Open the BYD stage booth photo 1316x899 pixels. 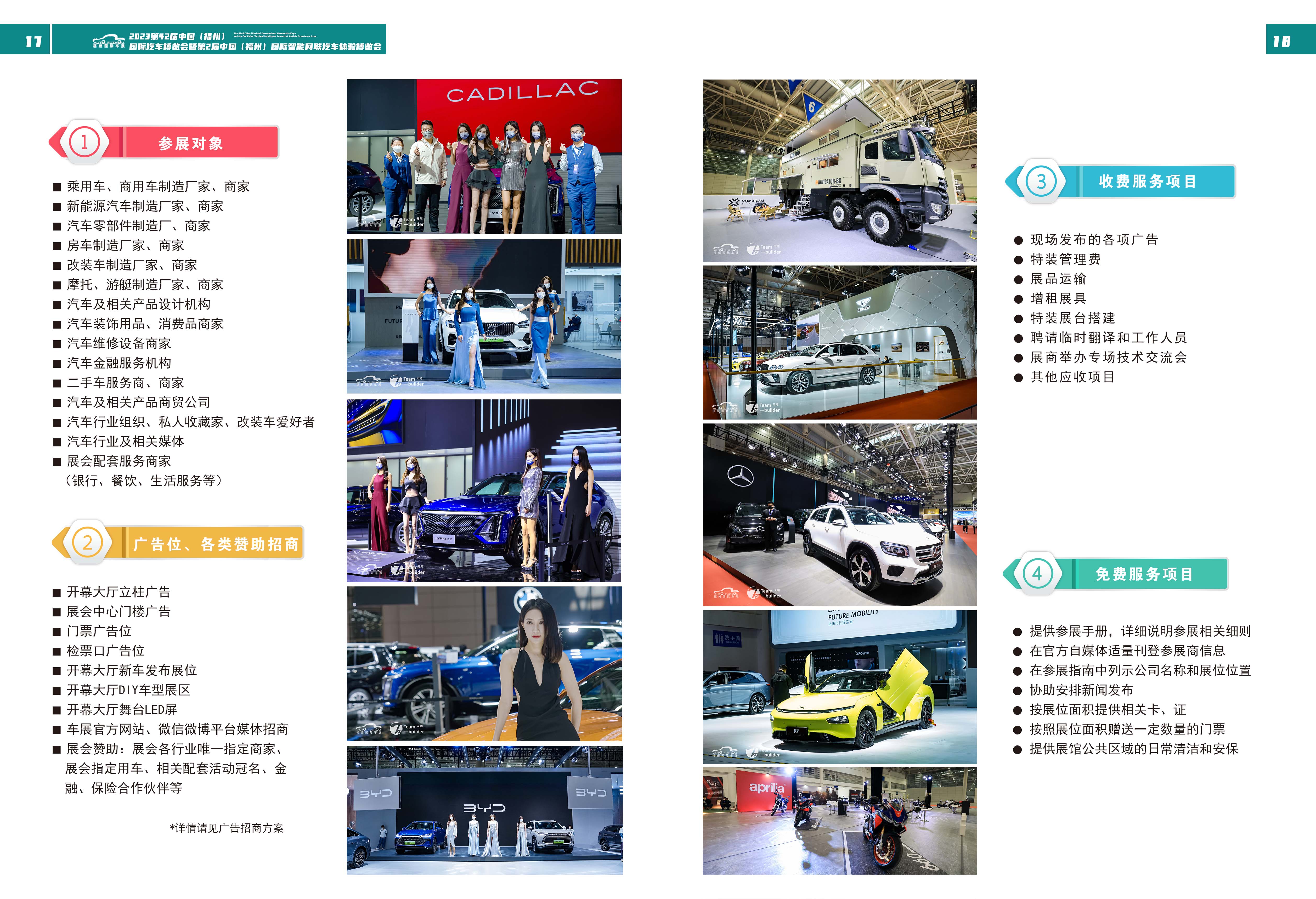[x=485, y=810]
